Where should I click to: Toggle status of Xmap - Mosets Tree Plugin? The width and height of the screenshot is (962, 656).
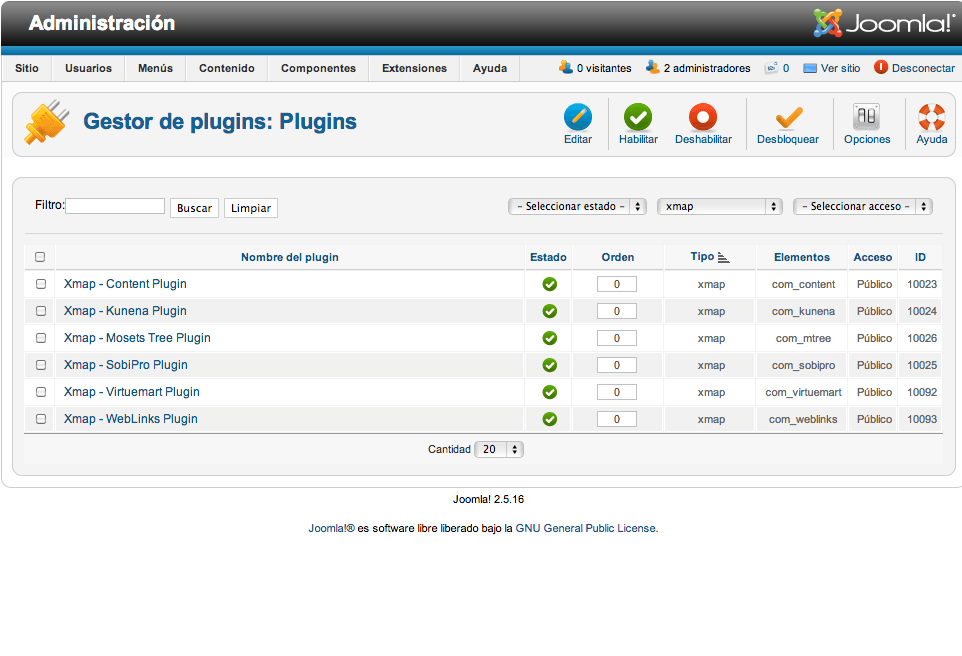point(550,338)
